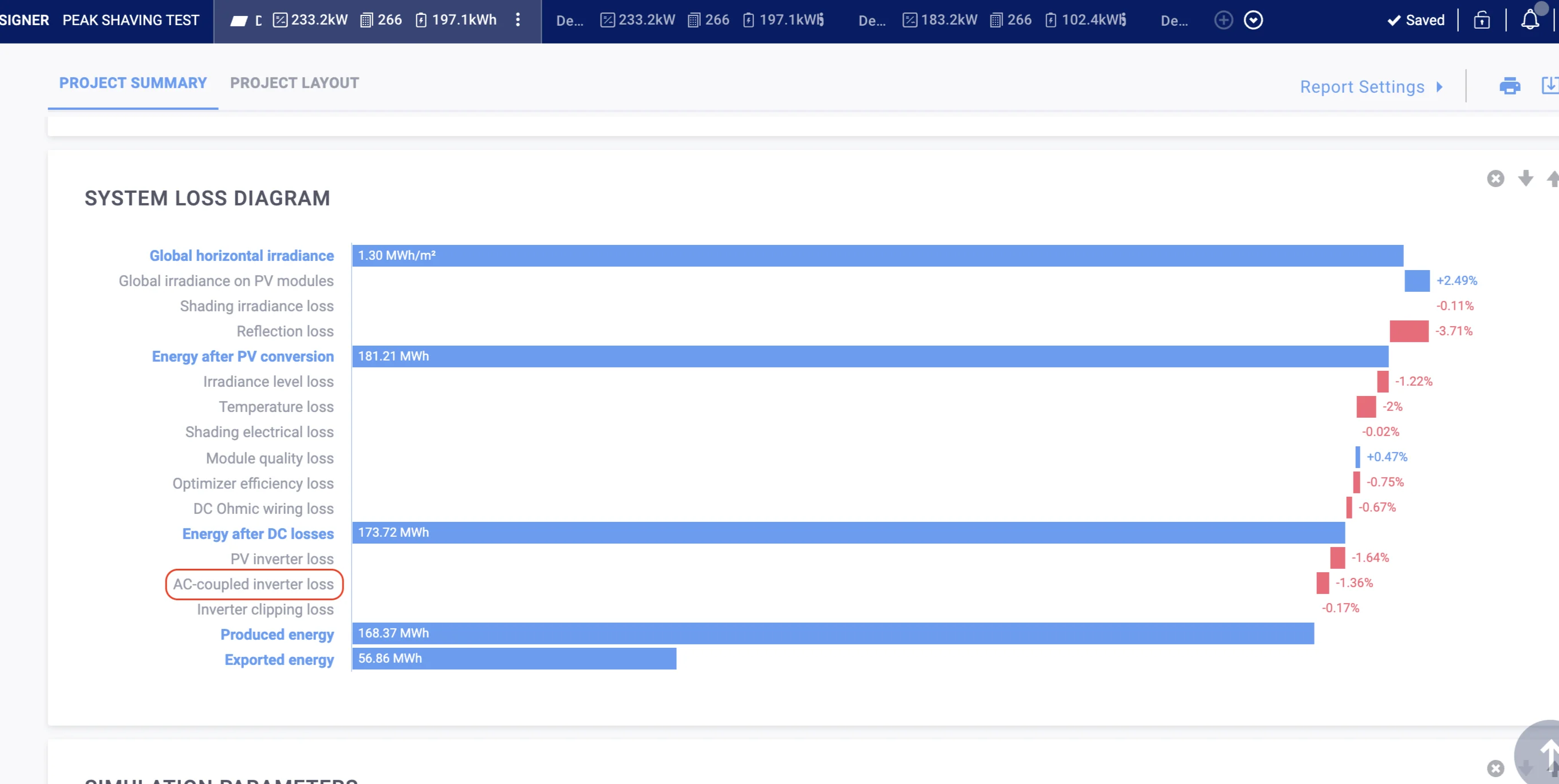Image resolution: width=1559 pixels, height=784 pixels.
Task: Click the Saved status indicator
Action: point(1415,20)
